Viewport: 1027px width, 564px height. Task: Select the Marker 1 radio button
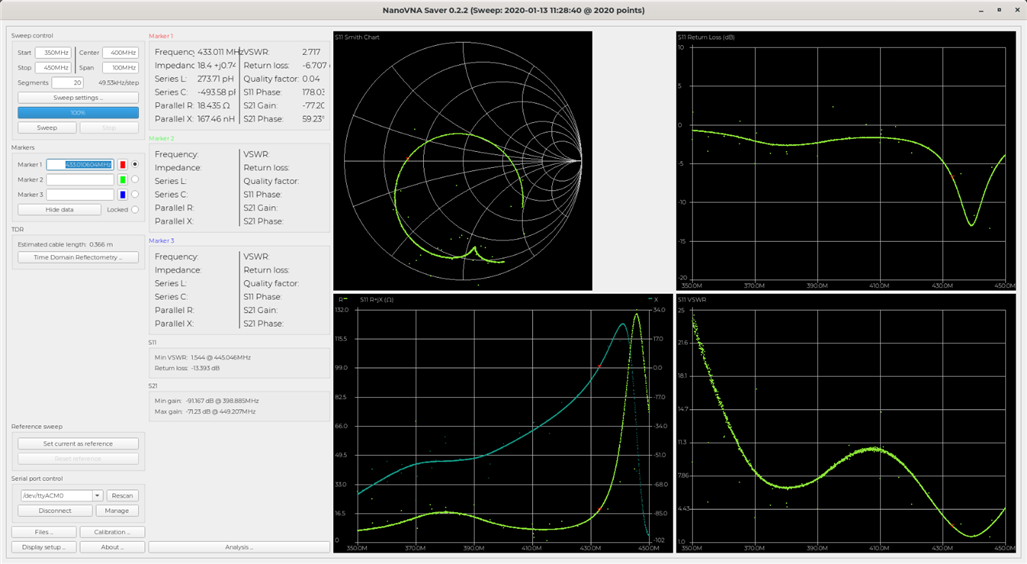tap(135, 164)
